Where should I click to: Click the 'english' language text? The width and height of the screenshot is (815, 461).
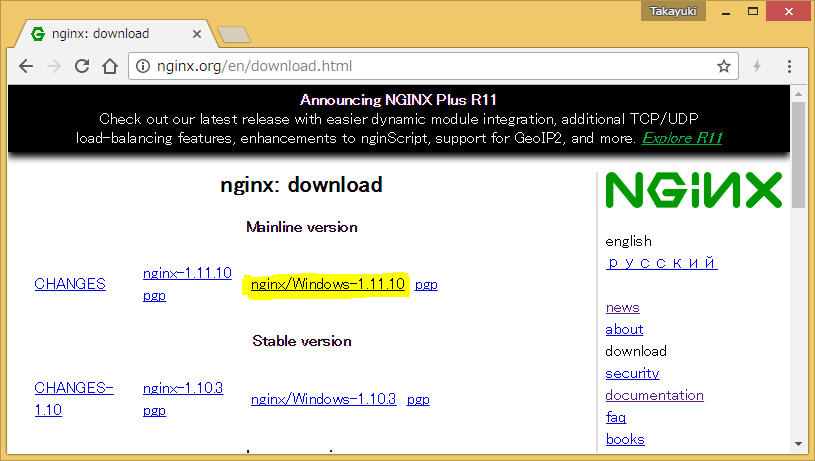(628, 241)
